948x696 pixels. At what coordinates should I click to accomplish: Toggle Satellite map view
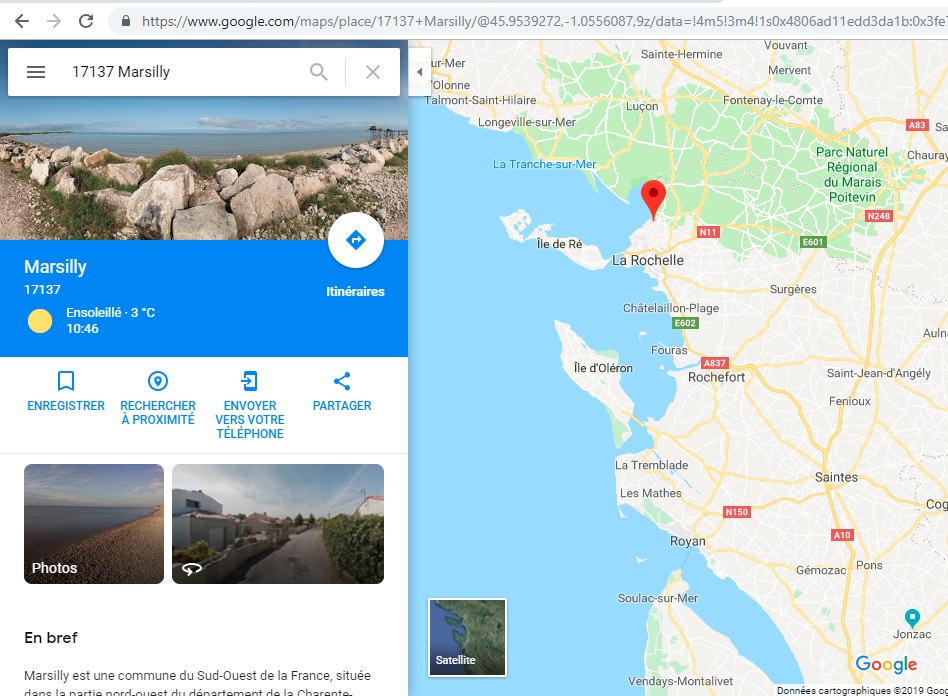pyautogui.click(x=467, y=637)
